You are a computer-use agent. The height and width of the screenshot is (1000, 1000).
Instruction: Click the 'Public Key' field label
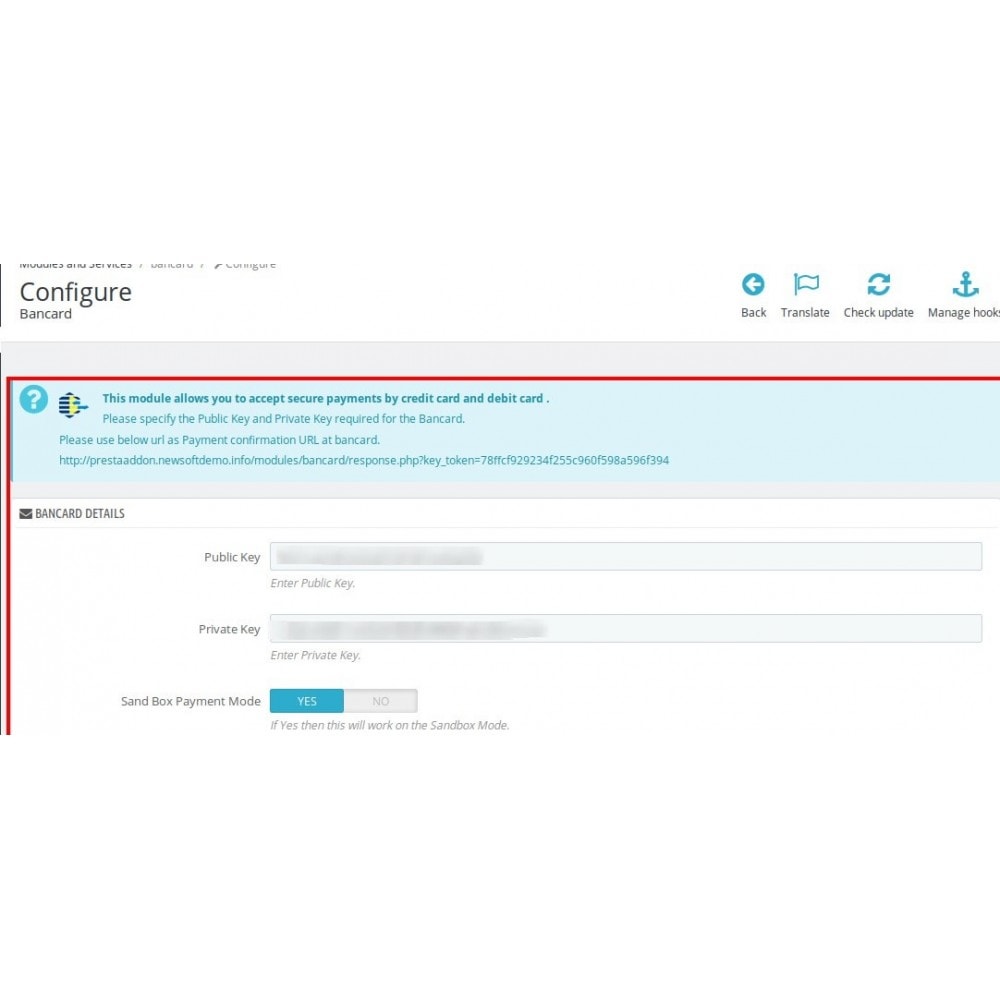tap(232, 557)
